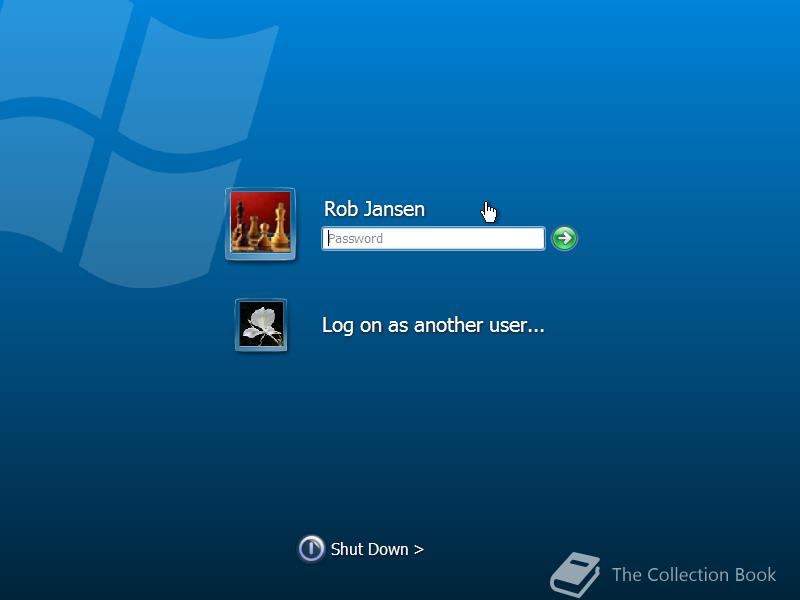Click the green arrow submit button
The image size is (800, 600).
564,238
